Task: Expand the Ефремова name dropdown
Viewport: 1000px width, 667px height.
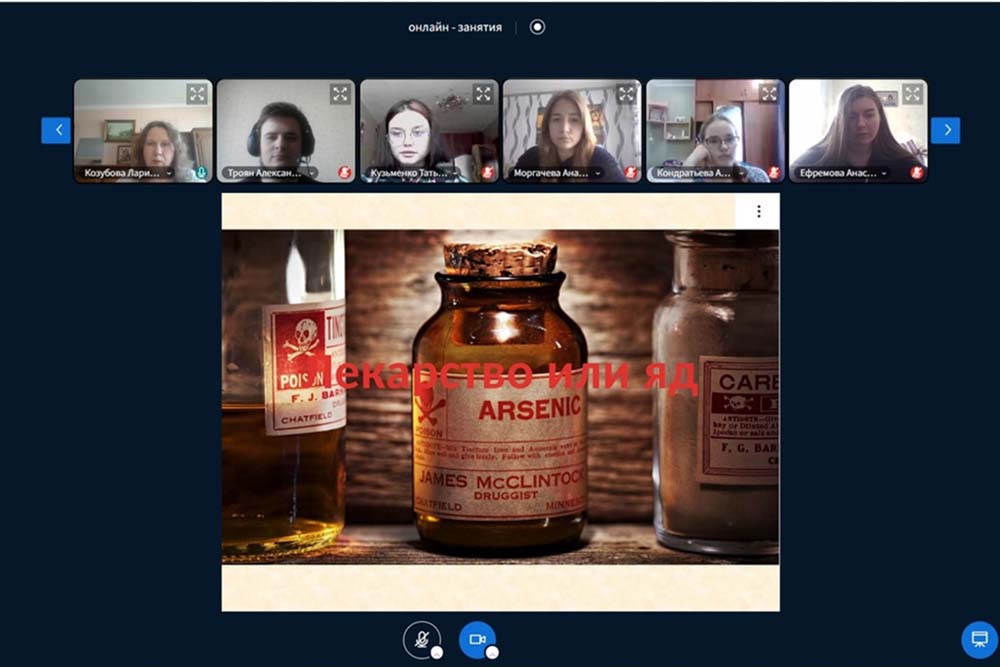Action: click(884, 173)
